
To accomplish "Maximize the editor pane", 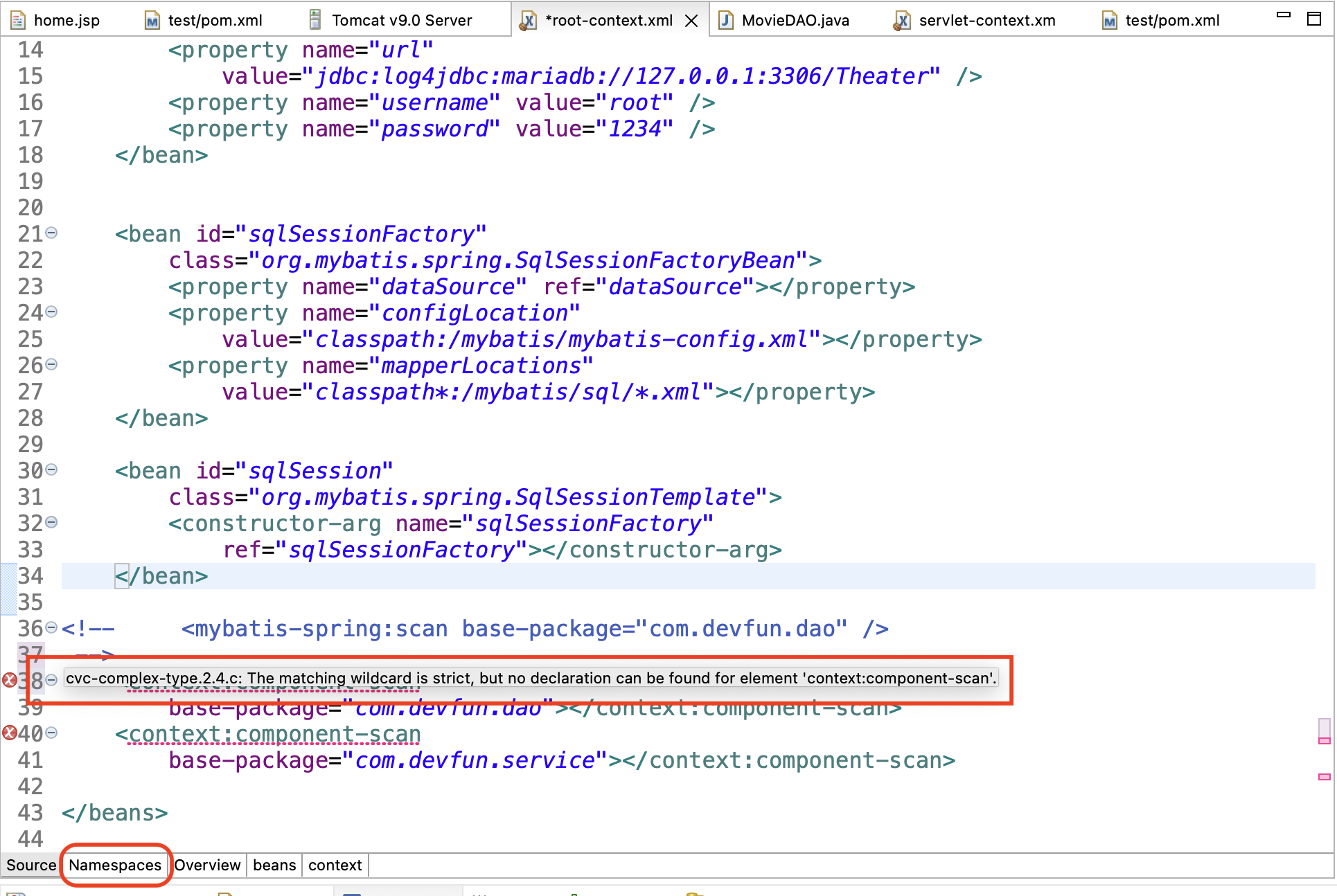I will point(1313,19).
